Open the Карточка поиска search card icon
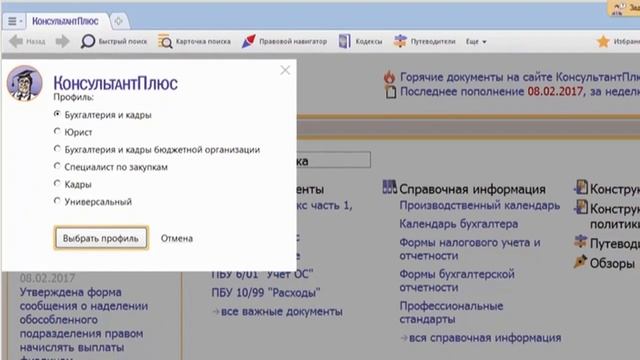The image size is (640, 360). (x=165, y=41)
